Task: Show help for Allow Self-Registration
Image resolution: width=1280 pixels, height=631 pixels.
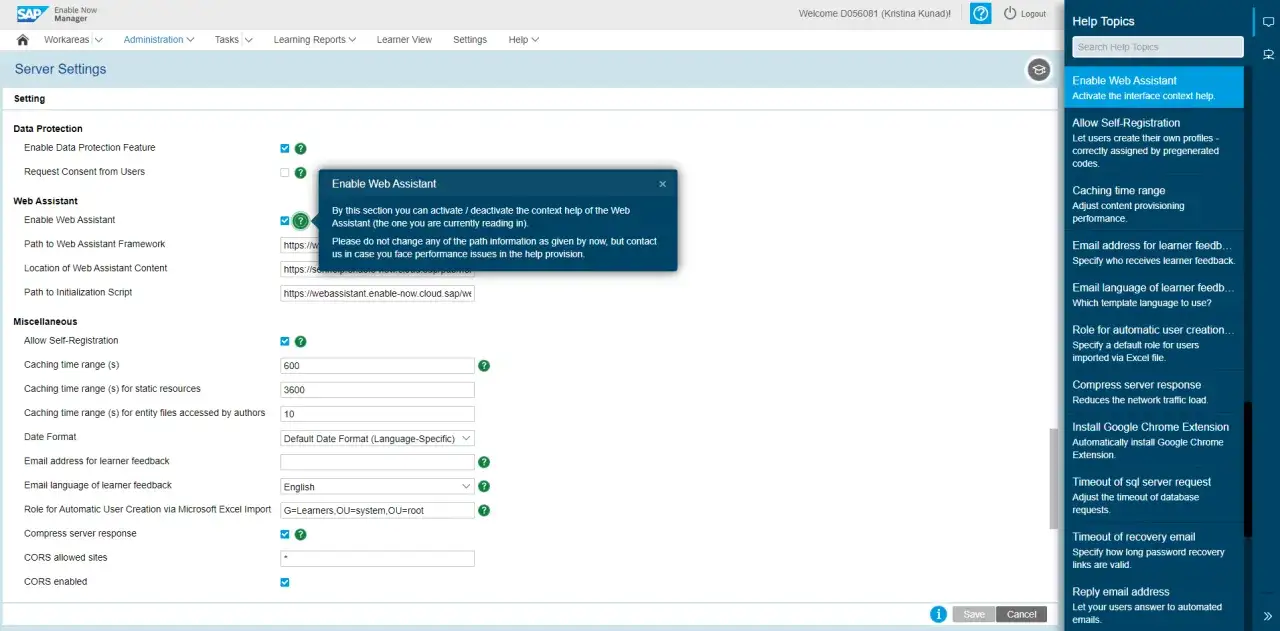Action: click(x=300, y=341)
